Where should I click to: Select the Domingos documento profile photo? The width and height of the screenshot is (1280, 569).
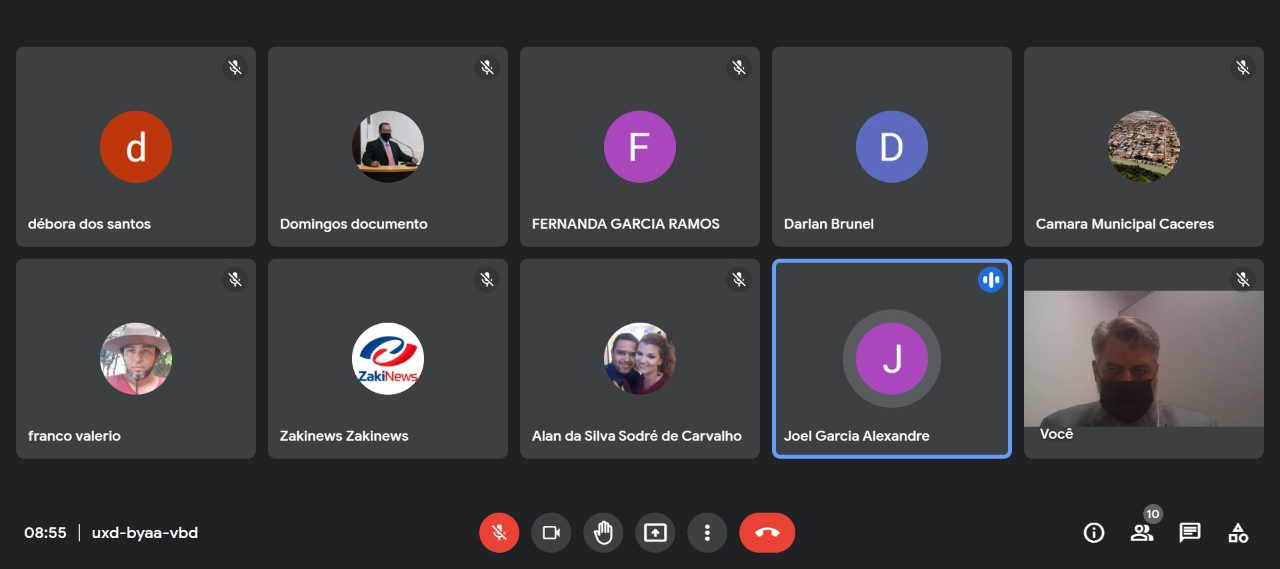[388, 147]
